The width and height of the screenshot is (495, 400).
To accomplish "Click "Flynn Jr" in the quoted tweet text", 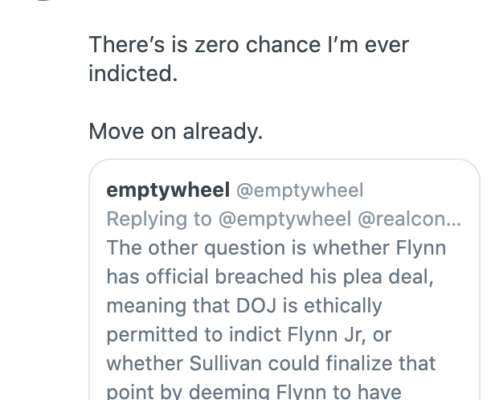I will click(x=325, y=334).
